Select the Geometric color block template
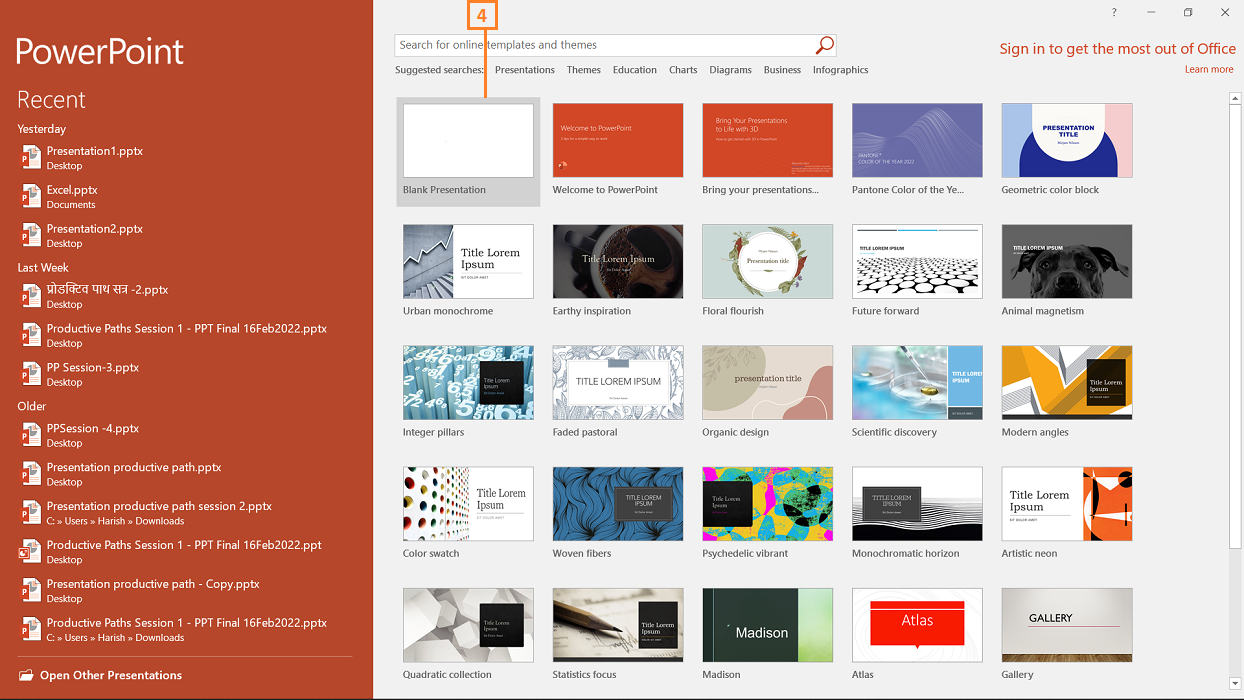The width and height of the screenshot is (1244, 700). [1067, 140]
